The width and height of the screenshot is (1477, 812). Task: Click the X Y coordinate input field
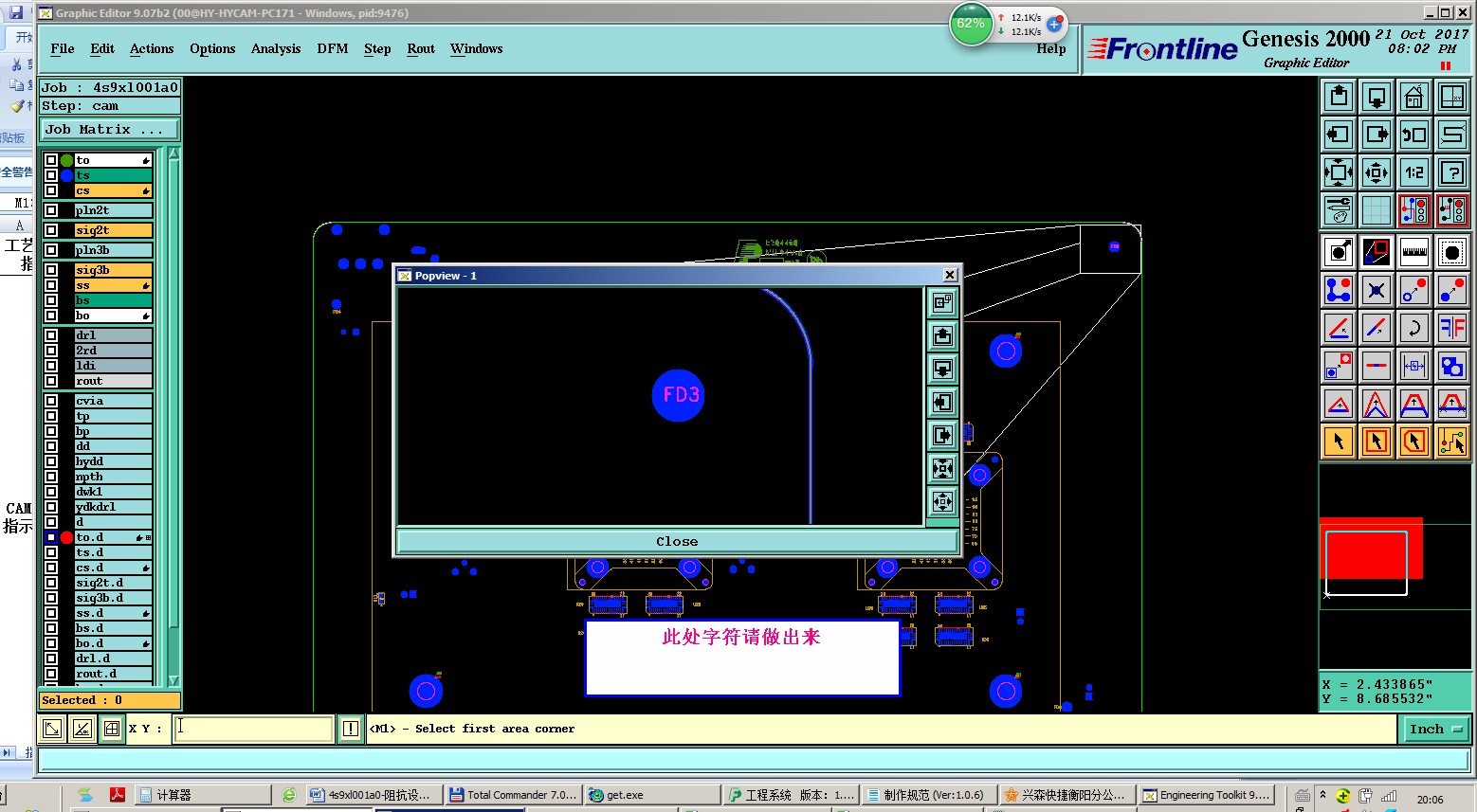pos(253,729)
